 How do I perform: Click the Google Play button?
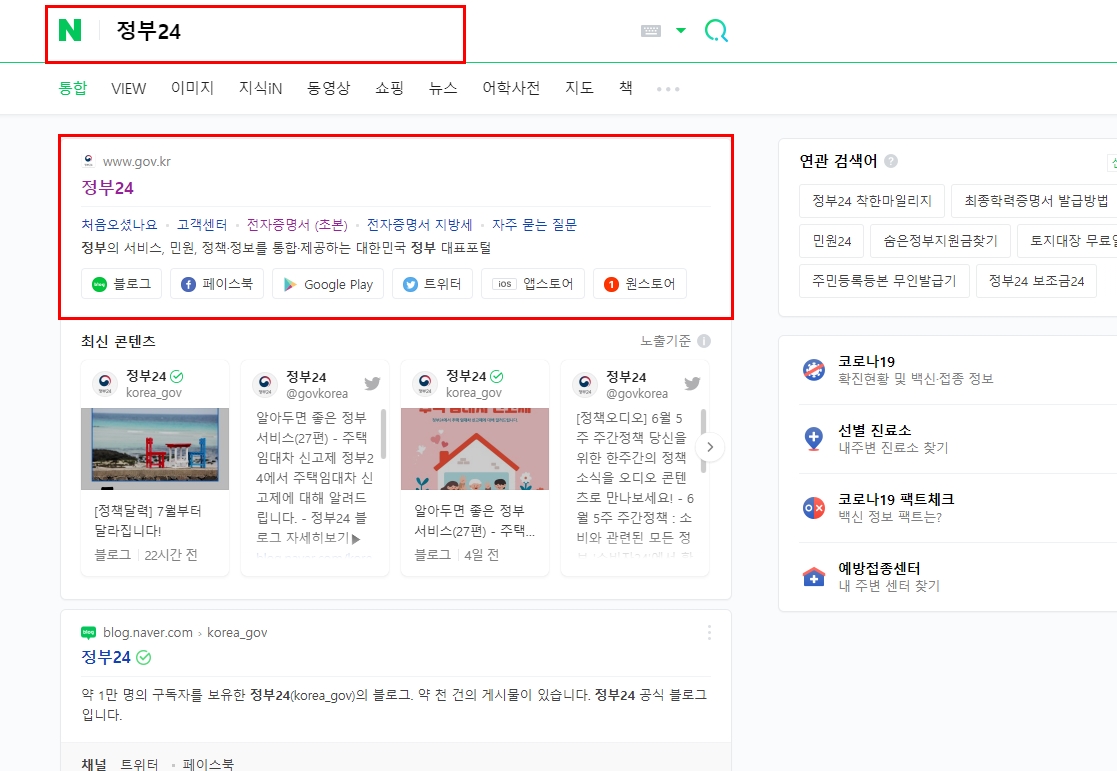[x=328, y=284]
